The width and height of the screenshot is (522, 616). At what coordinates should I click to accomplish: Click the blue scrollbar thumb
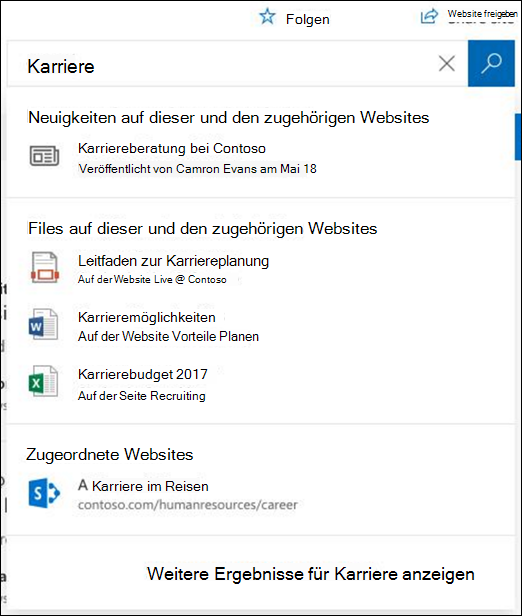pyautogui.click(x=518, y=136)
